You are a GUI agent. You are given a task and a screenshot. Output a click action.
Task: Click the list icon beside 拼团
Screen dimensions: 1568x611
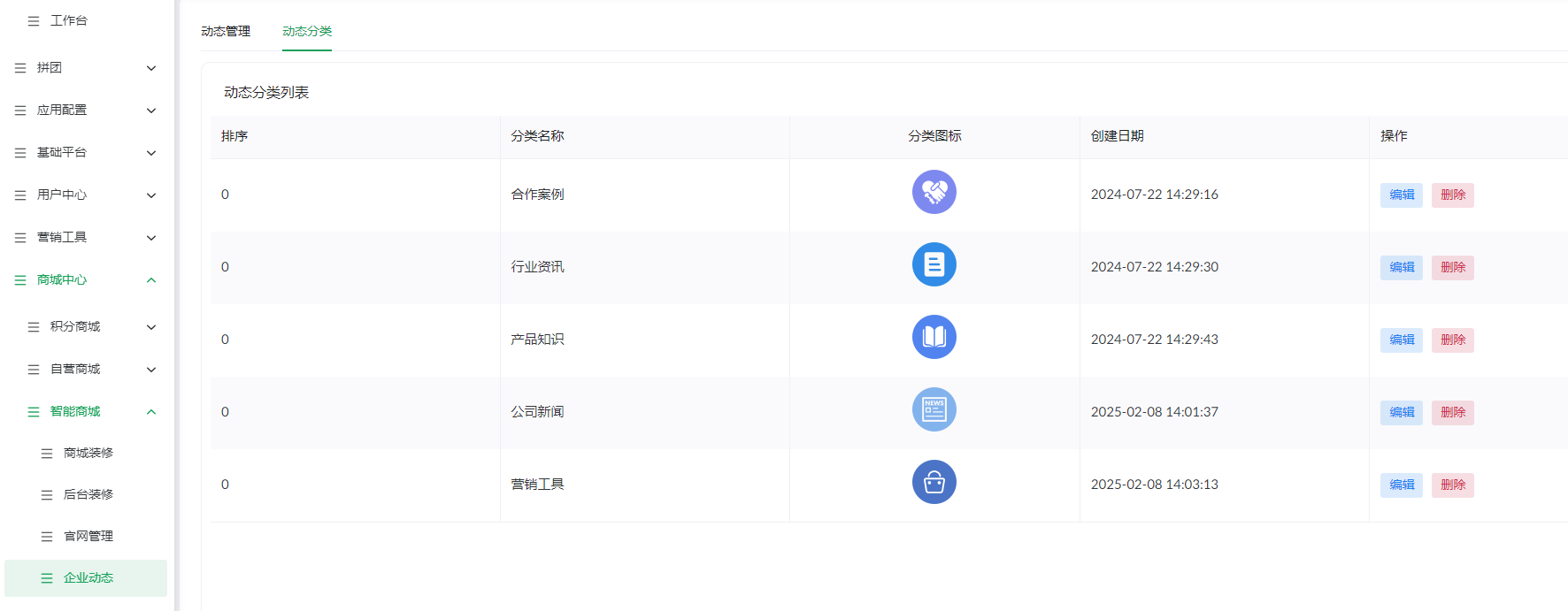pos(20,67)
